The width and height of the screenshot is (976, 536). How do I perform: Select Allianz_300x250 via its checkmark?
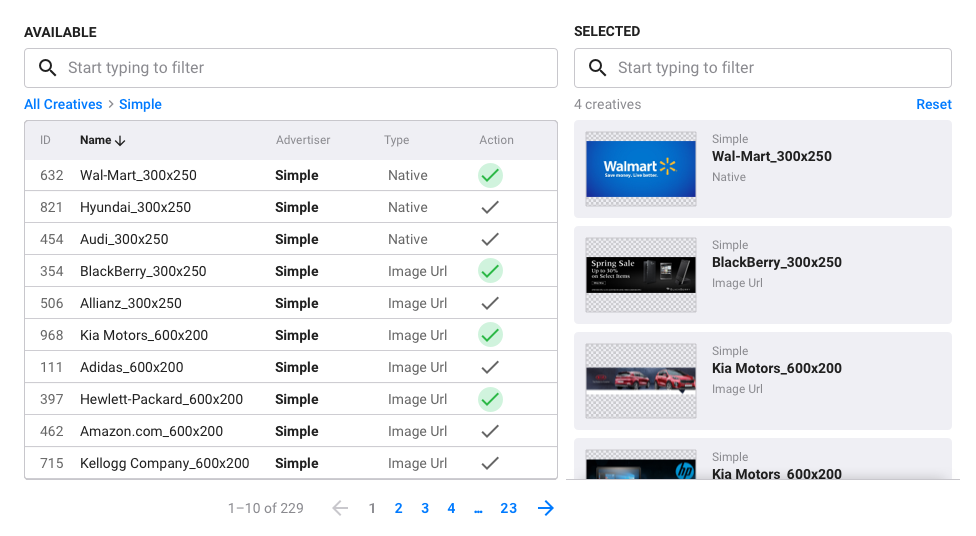pyautogui.click(x=490, y=303)
